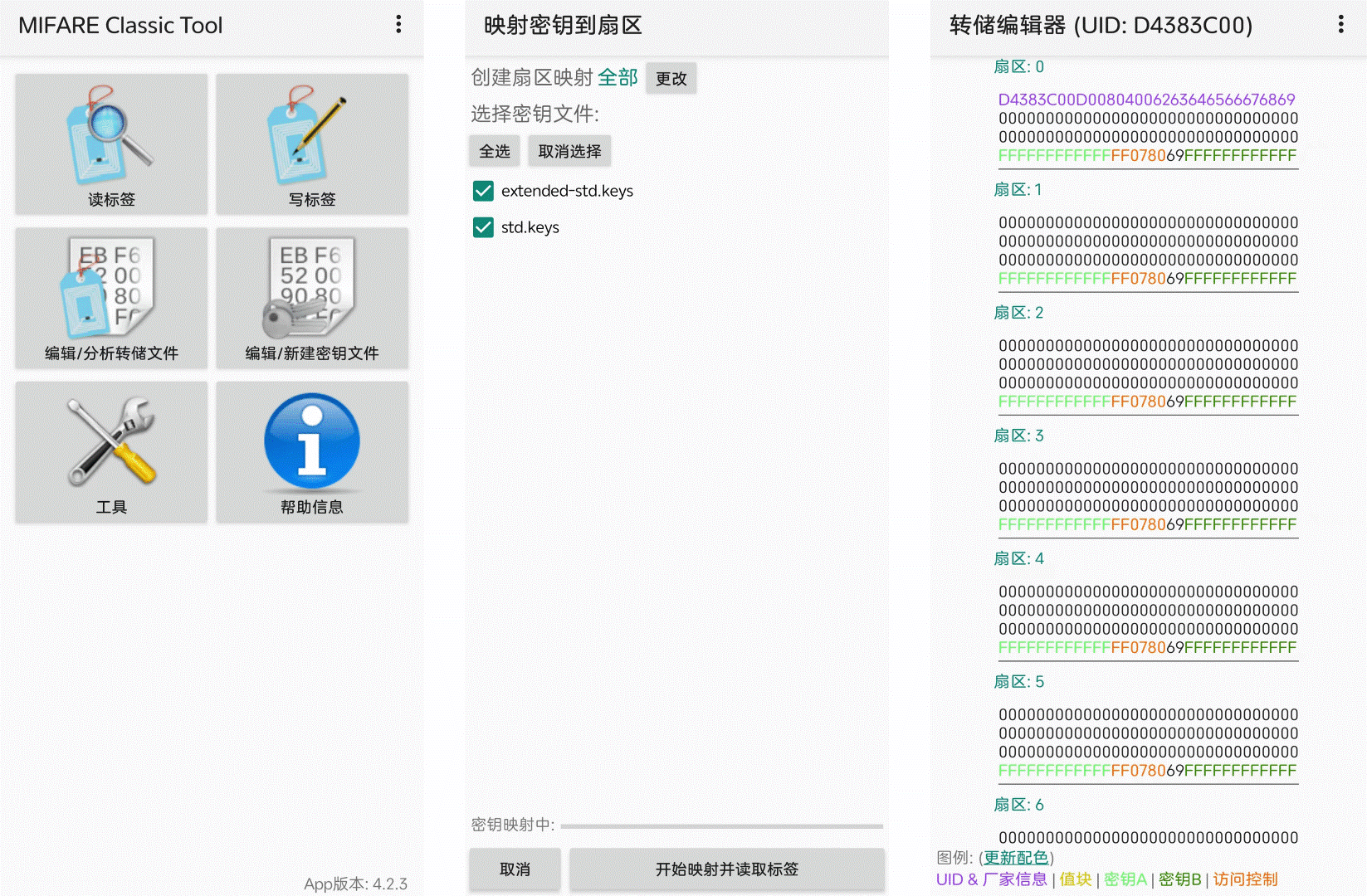
Task: Click the 全部 text next to 创建扇区映射
Action: (x=618, y=78)
